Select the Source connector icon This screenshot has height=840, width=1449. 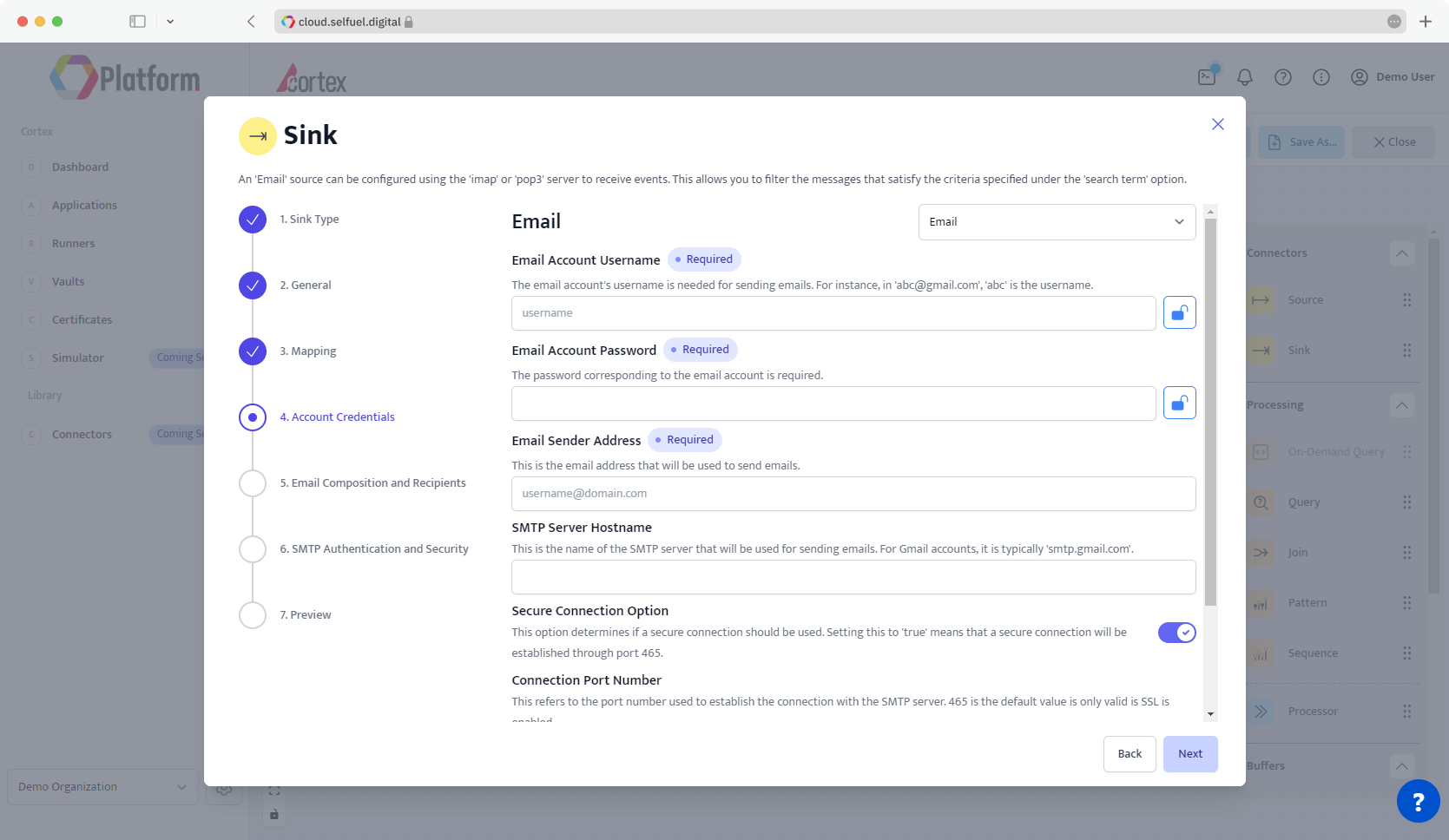[1261, 300]
